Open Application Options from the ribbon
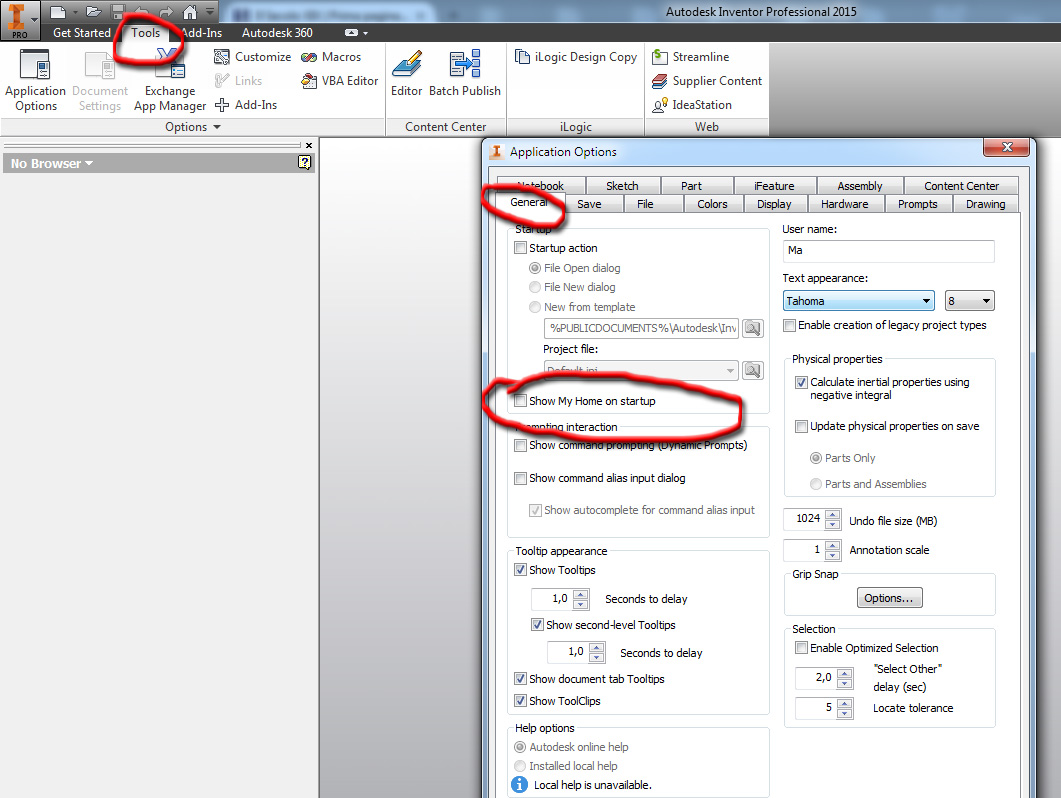Viewport: 1061px width, 798px height. [x=35, y=80]
